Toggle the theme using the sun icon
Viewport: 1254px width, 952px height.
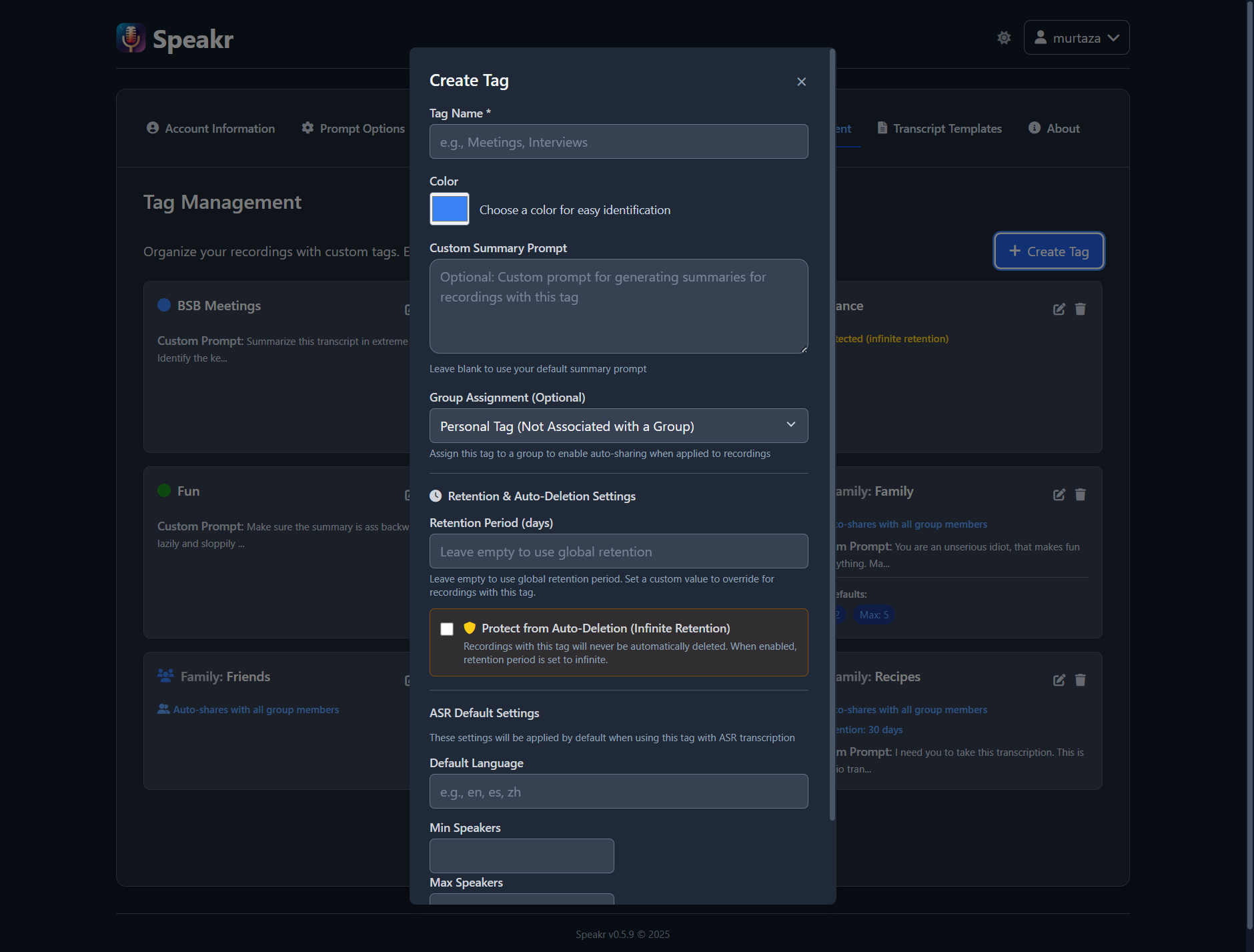pos(1004,38)
